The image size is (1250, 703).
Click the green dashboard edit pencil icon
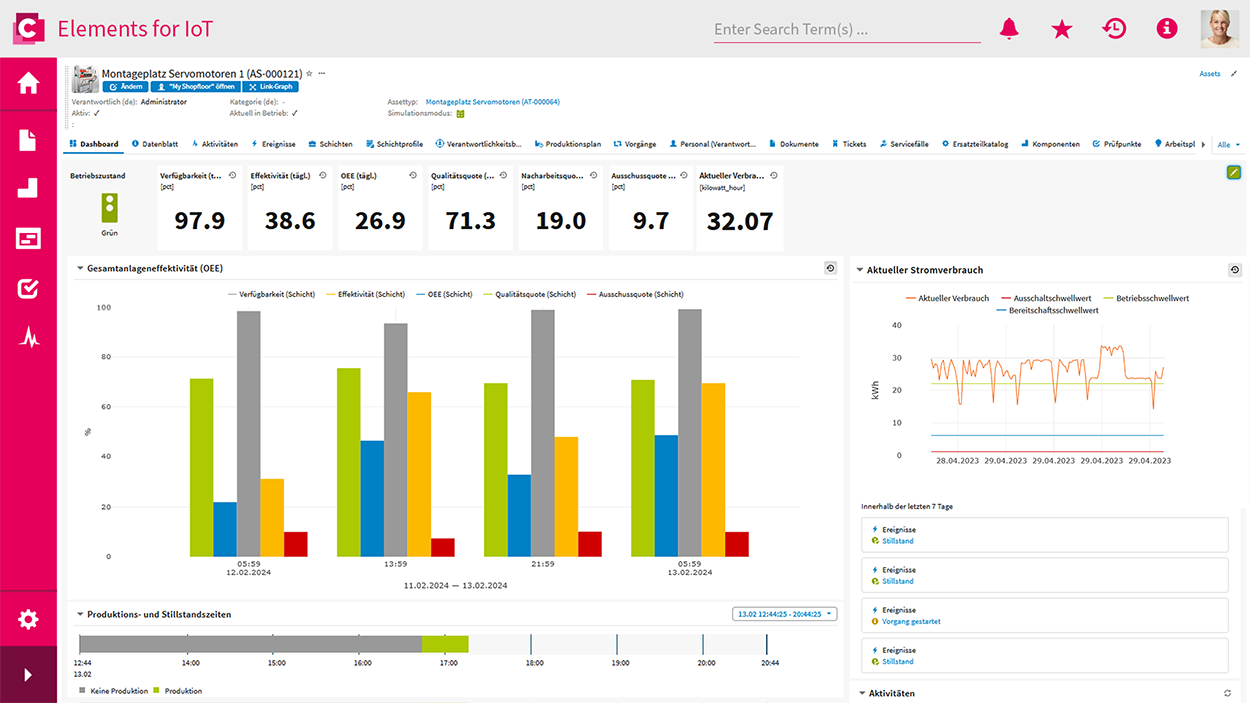click(1234, 173)
